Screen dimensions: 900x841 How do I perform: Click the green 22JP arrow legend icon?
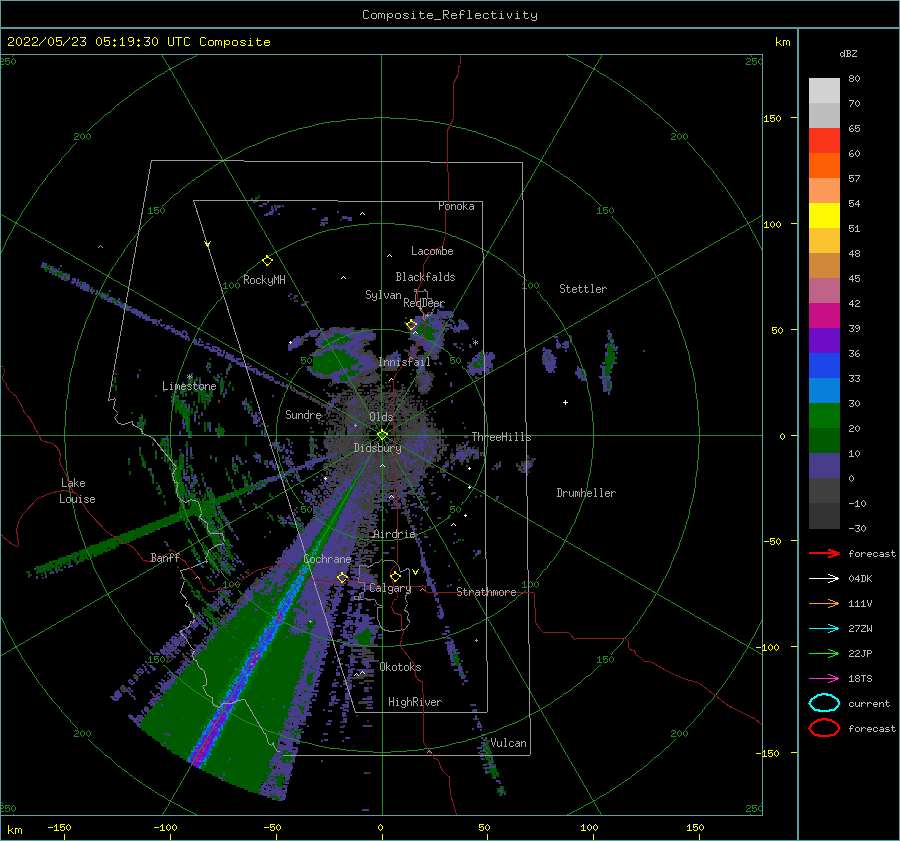pos(824,653)
